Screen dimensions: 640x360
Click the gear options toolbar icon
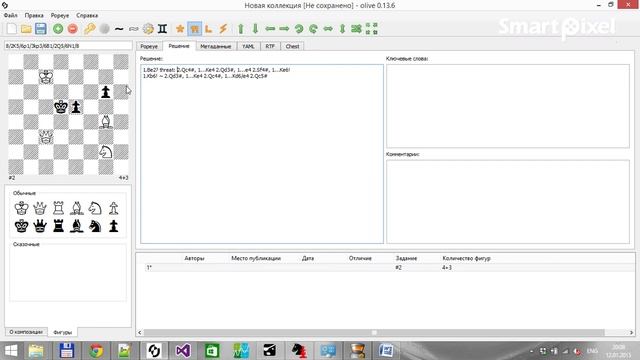click(148, 29)
